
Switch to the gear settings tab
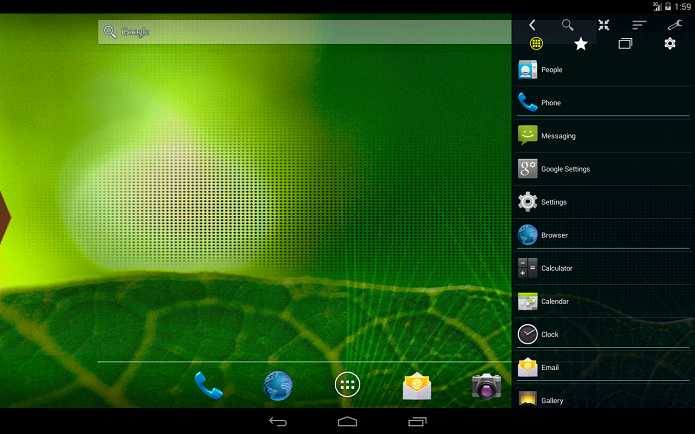[x=670, y=43]
